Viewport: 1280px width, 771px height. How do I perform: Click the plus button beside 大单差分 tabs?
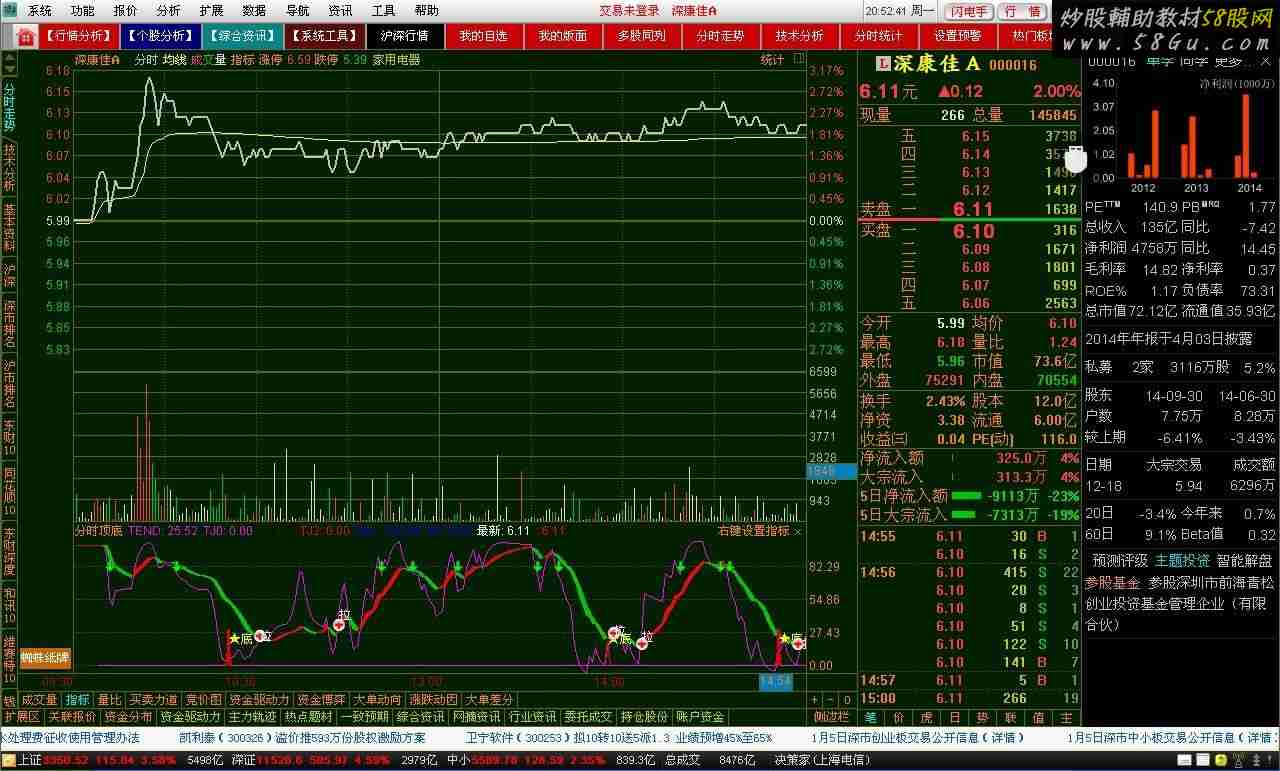click(x=815, y=700)
